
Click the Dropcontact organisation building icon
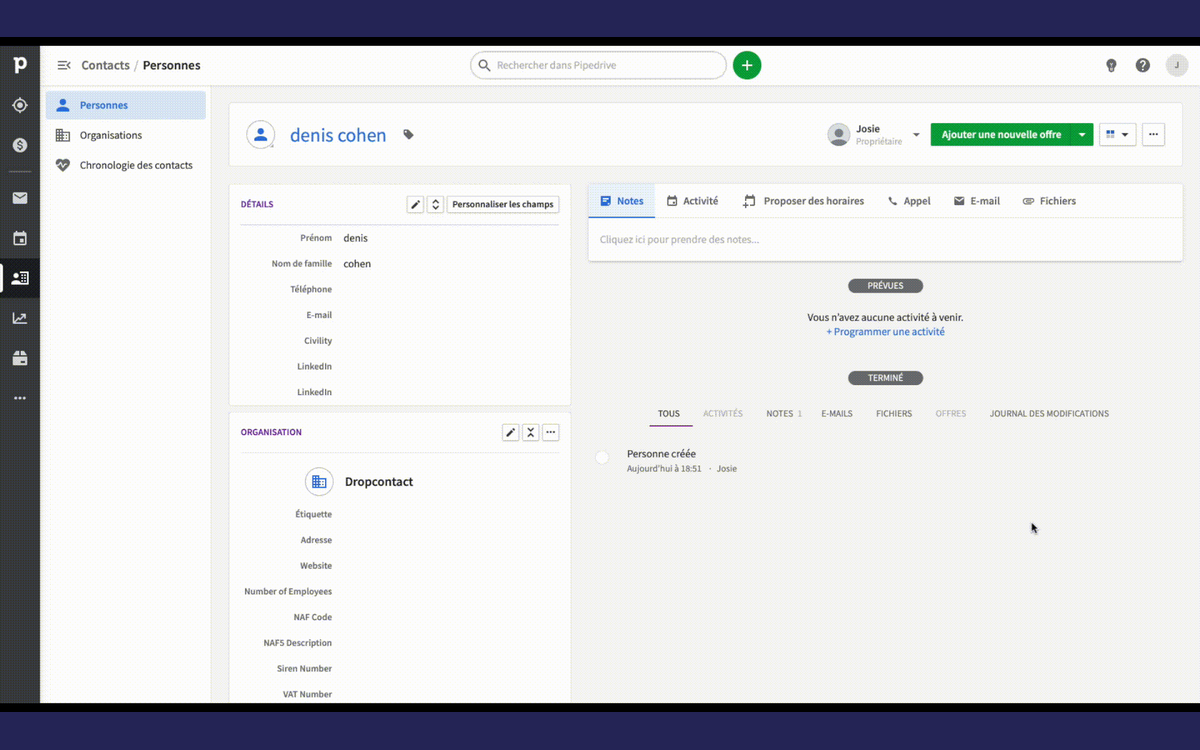(319, 481)
